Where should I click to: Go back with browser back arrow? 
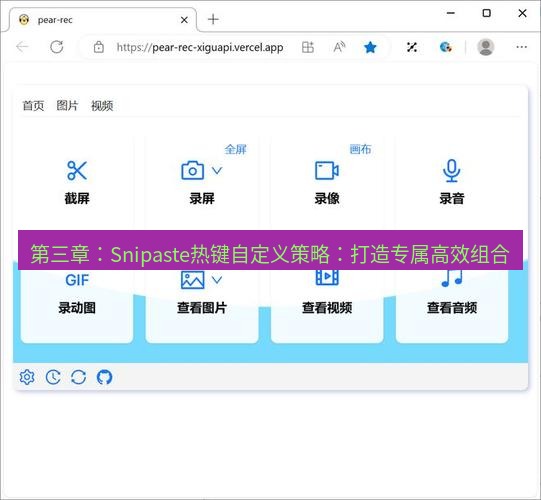pyautogui.click(x=22, y=47)
